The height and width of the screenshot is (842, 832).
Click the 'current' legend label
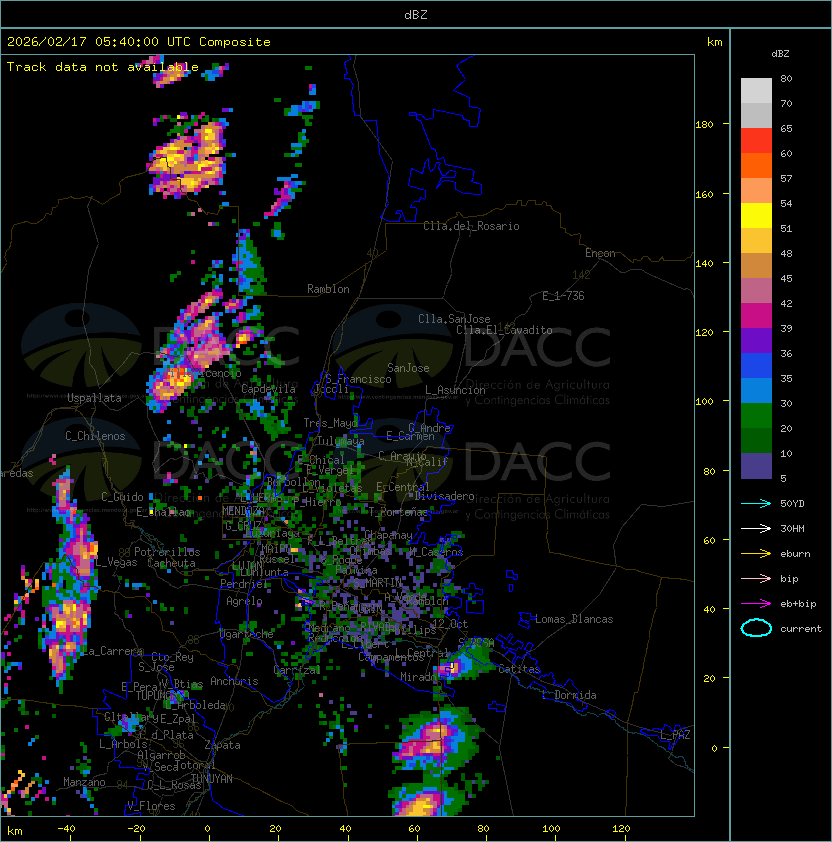point(801,629)
